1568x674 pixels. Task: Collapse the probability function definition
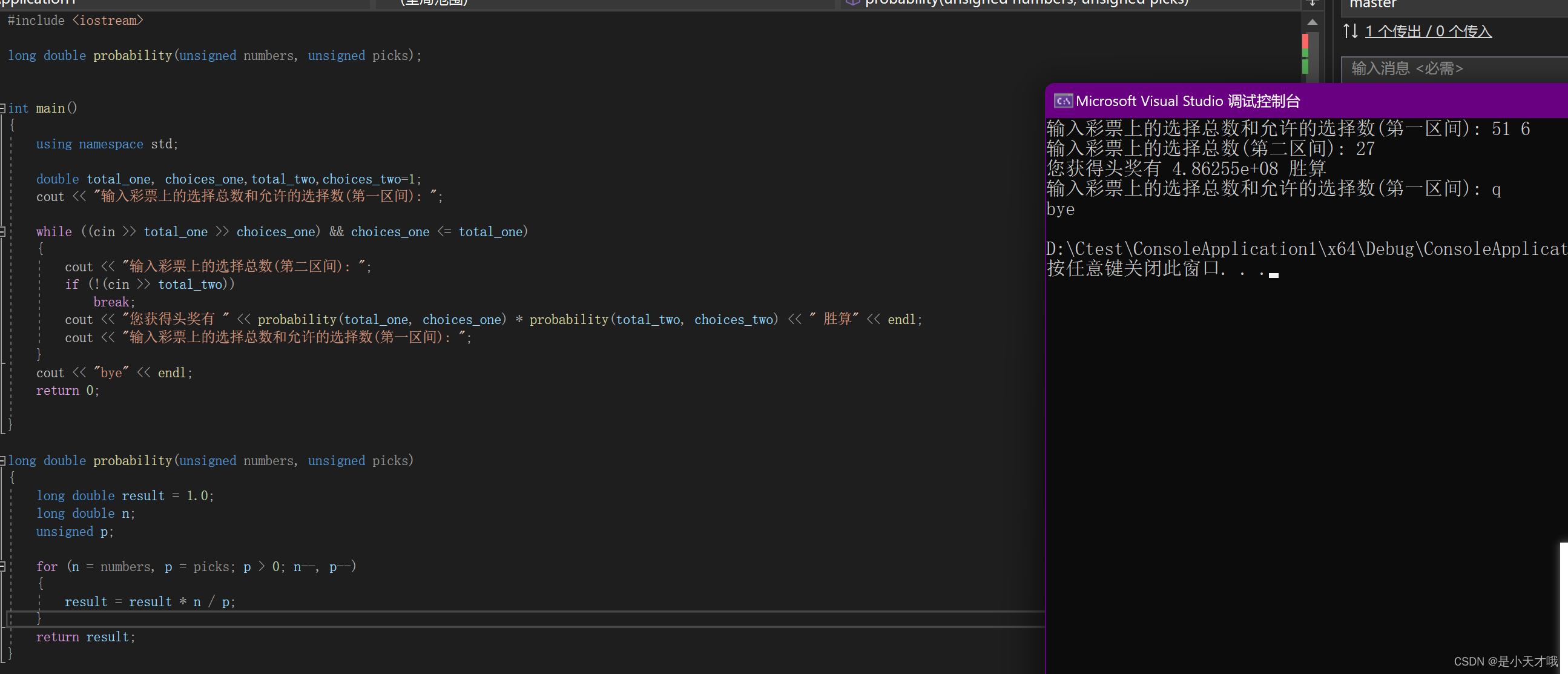coord(3,461)
